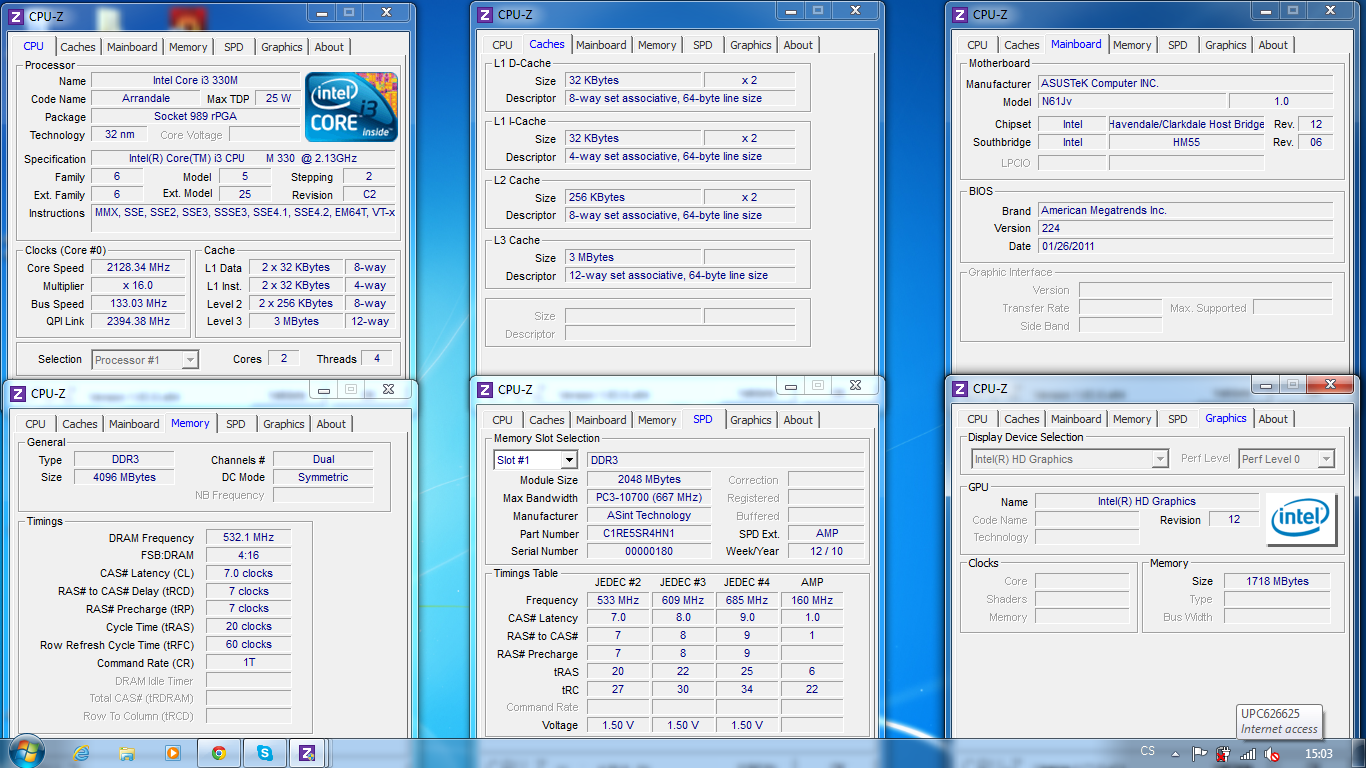Click CPU-Z title icon of SPD window
This screenshot has width=1366, height=768.
coord(485,390)
